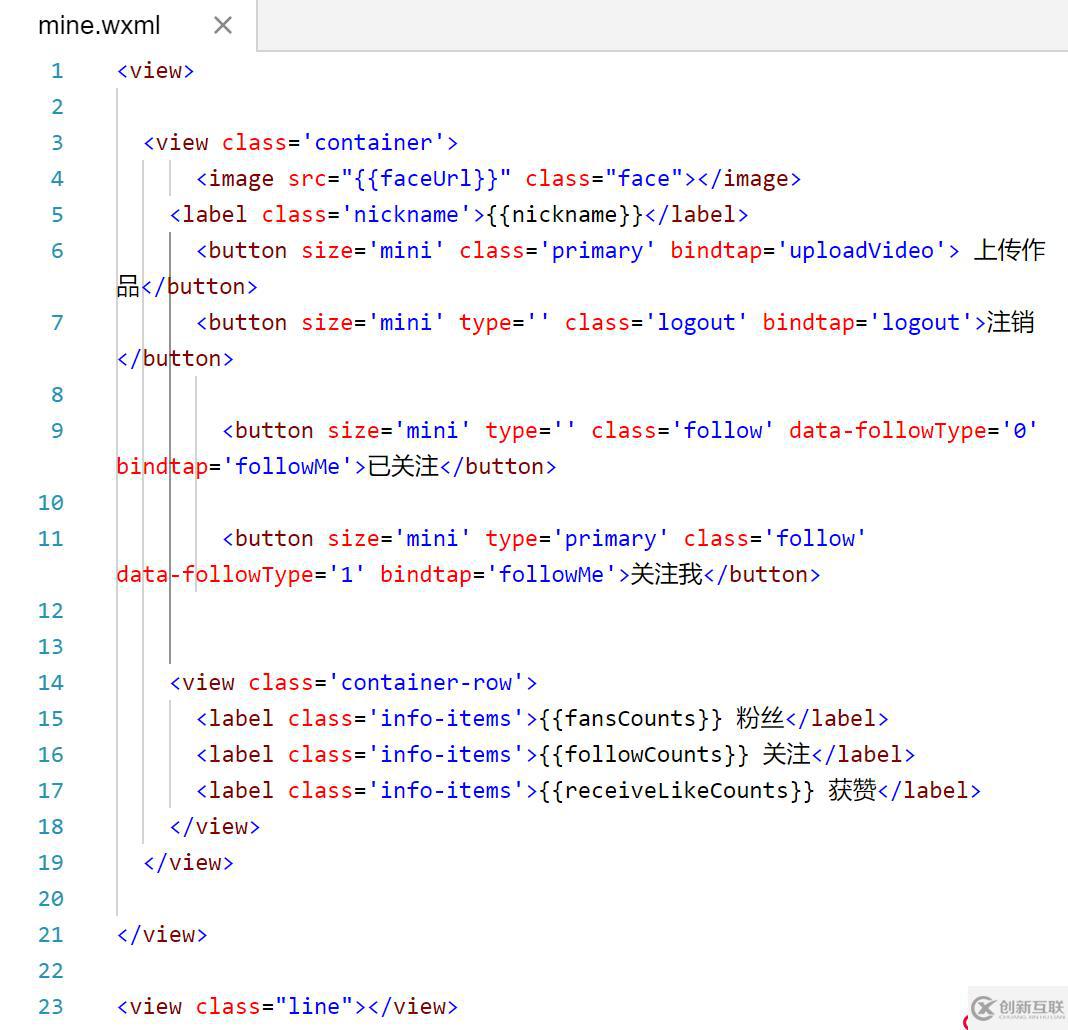Click the {{nickname}} label binding

[x=565, y=215]
